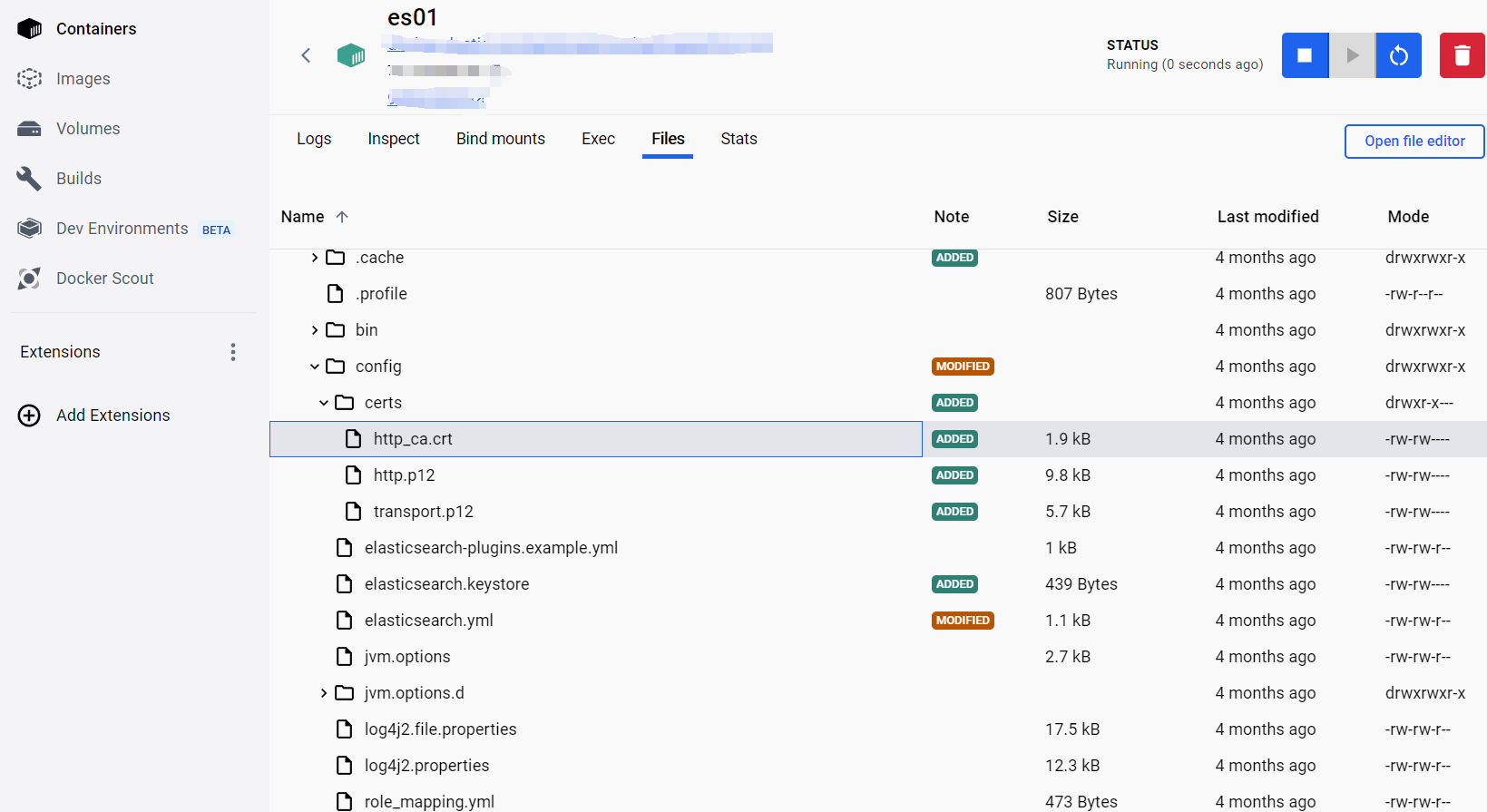Go to the Images section icon
This screenshot has height=812, width=1487.
click(30, 79)
